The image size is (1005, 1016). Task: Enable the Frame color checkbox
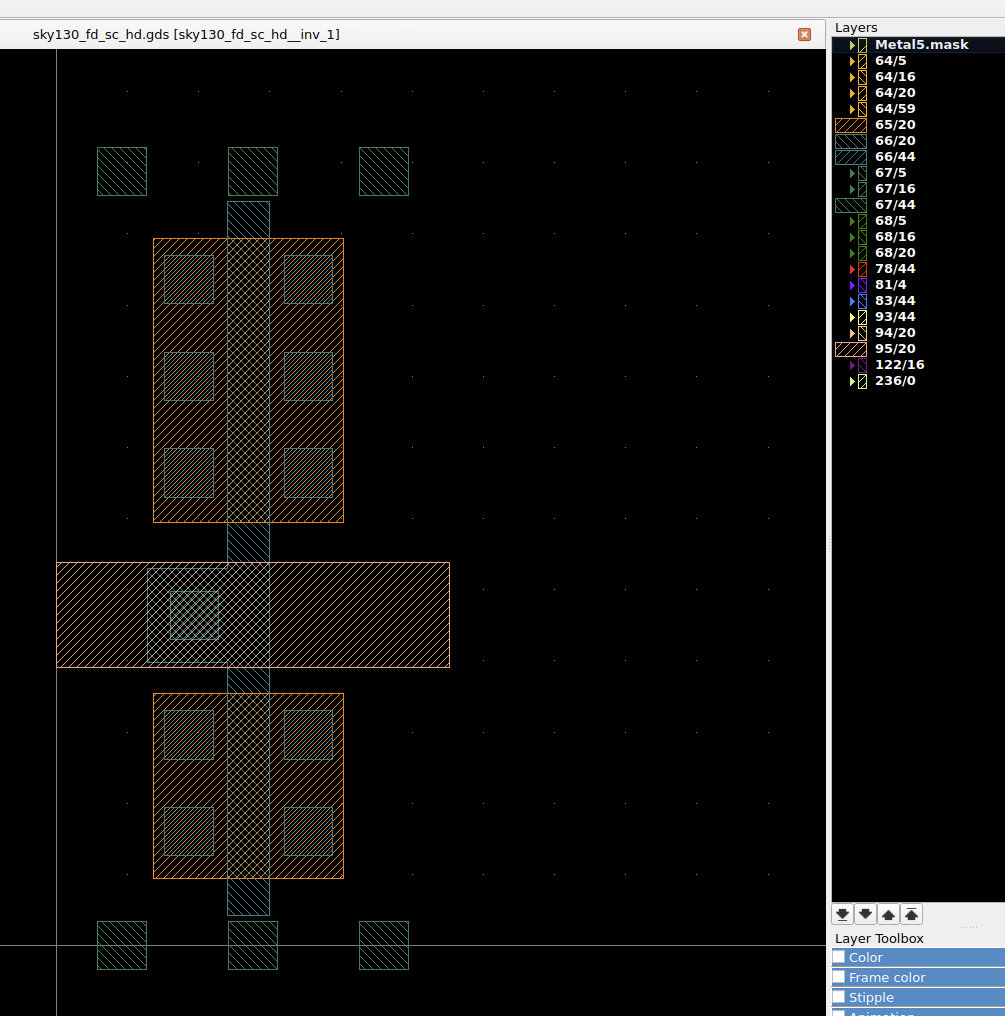(x=839, y=977)
